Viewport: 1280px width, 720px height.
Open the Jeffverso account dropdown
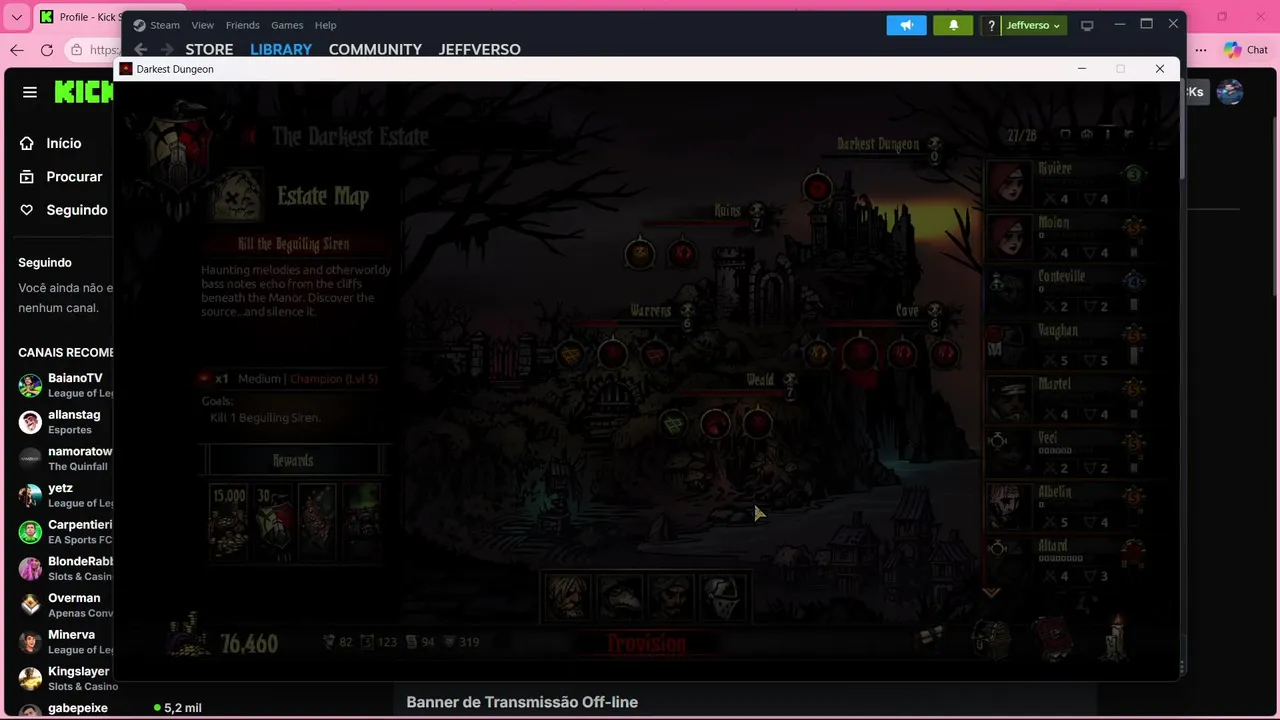[x=1034, y=25]
